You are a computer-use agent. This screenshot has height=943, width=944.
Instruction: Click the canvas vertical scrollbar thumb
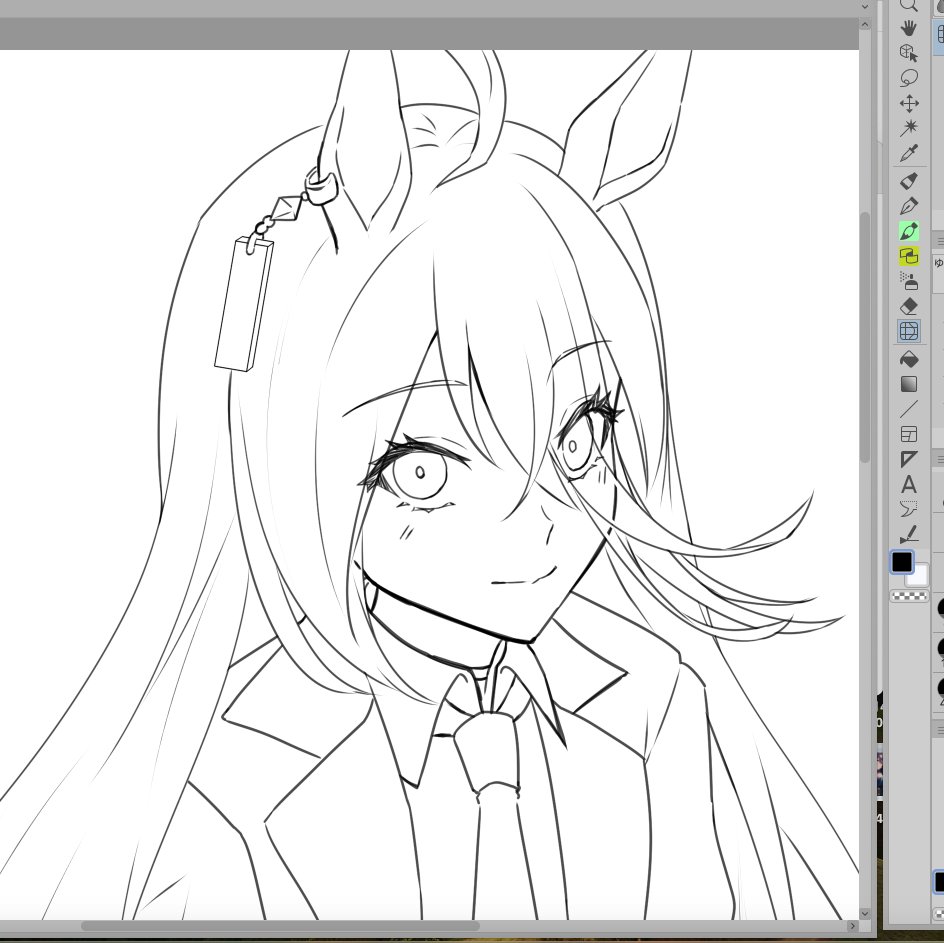point(865,337)
